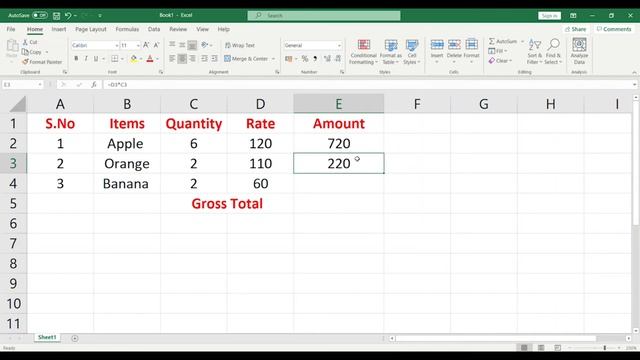Open Analyze Data pane
Image resolution: width=640 pixels, height=360 pixels.
point(579,51)
